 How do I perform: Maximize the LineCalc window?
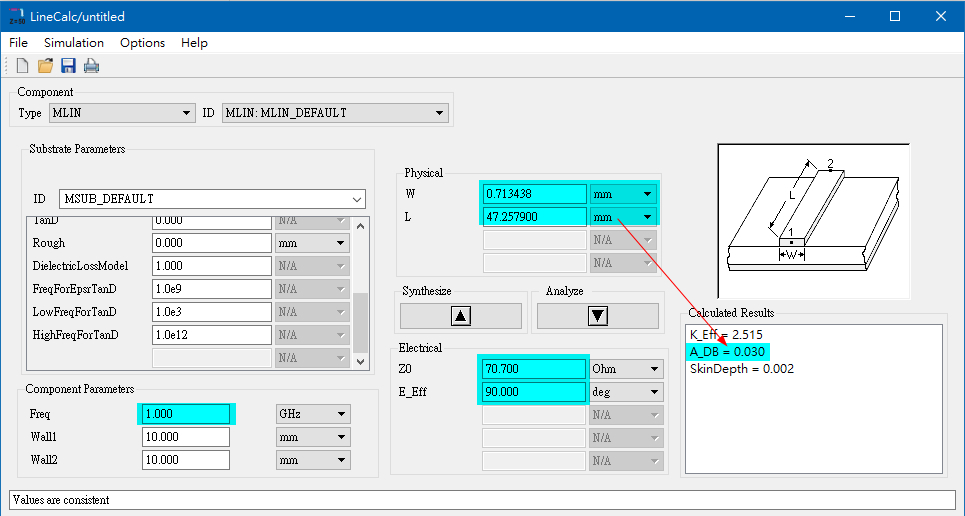(895, 17)
